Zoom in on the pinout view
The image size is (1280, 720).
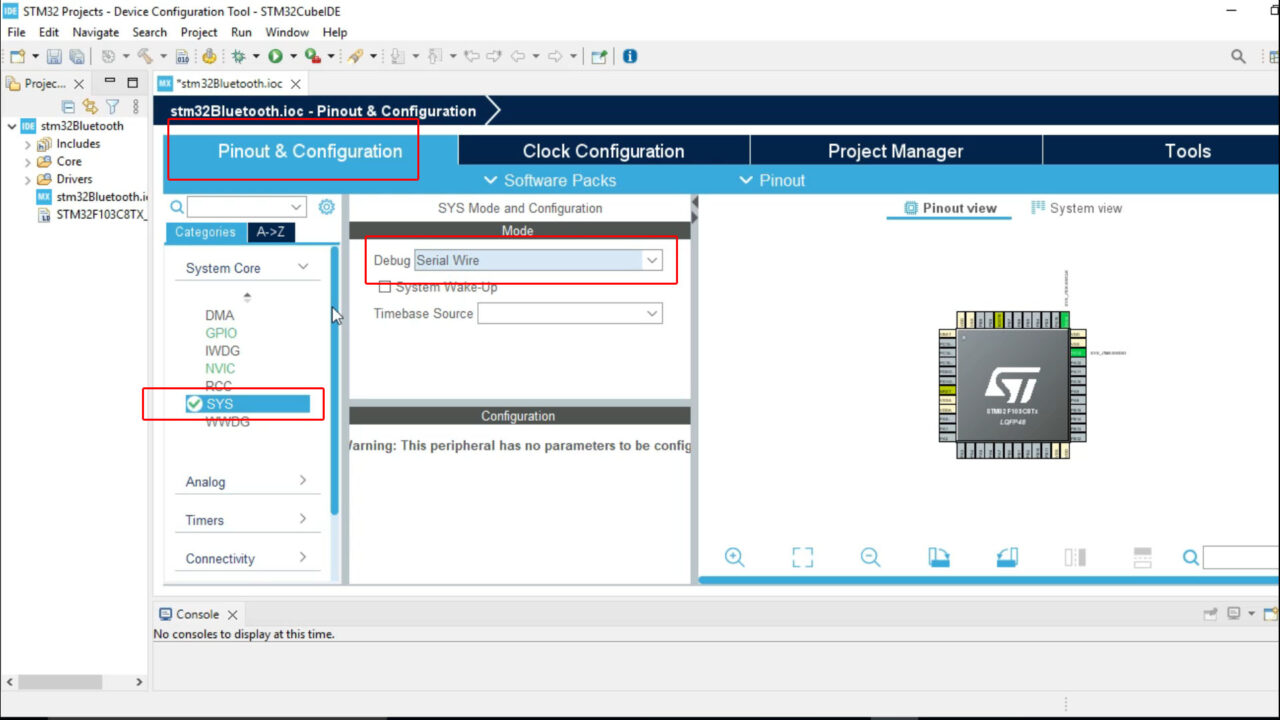pos(735,558)
